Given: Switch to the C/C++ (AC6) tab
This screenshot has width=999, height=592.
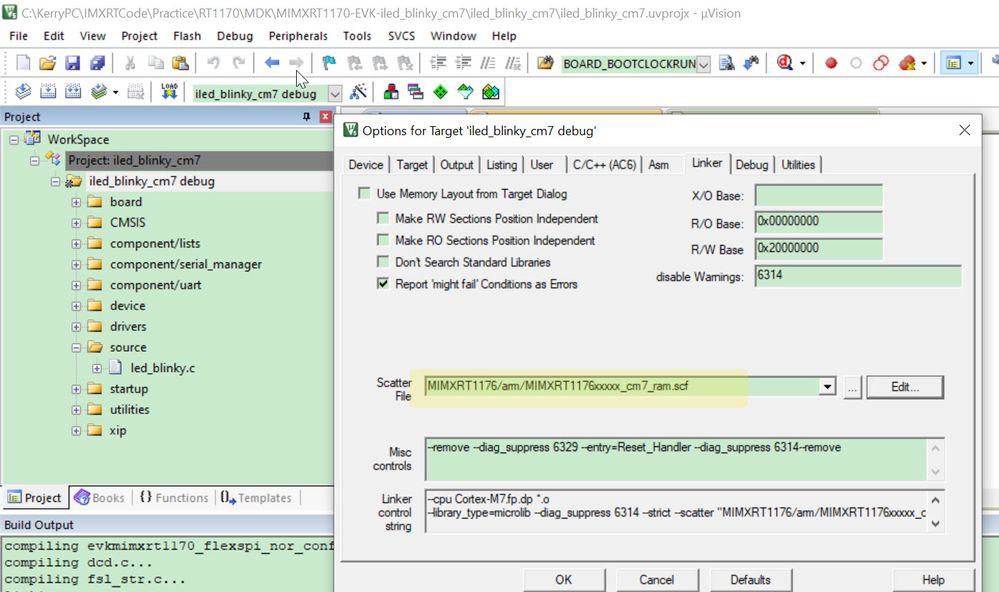Looking at the screenshot, I should [604, 164].
